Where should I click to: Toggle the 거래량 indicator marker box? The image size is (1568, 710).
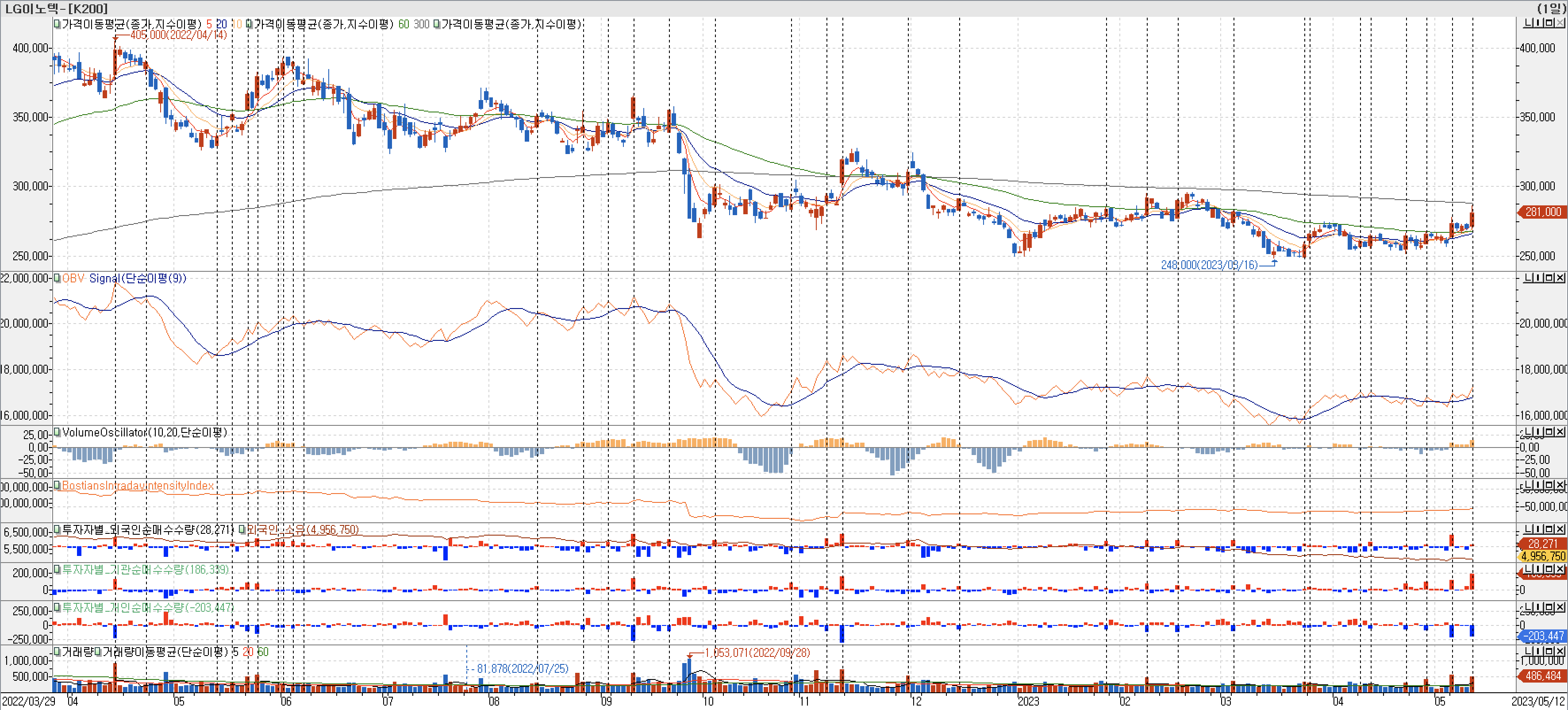[x=57, y=652]
